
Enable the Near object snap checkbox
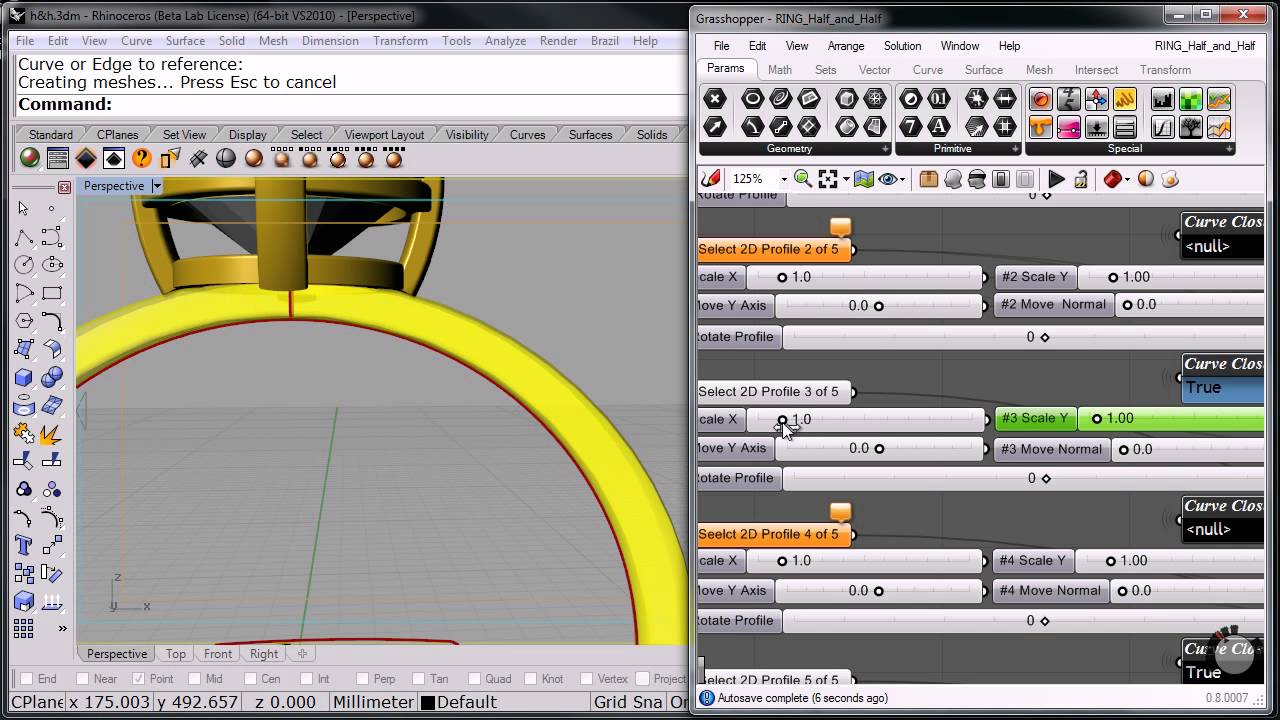pyautogui.click(x=82, y=679)
